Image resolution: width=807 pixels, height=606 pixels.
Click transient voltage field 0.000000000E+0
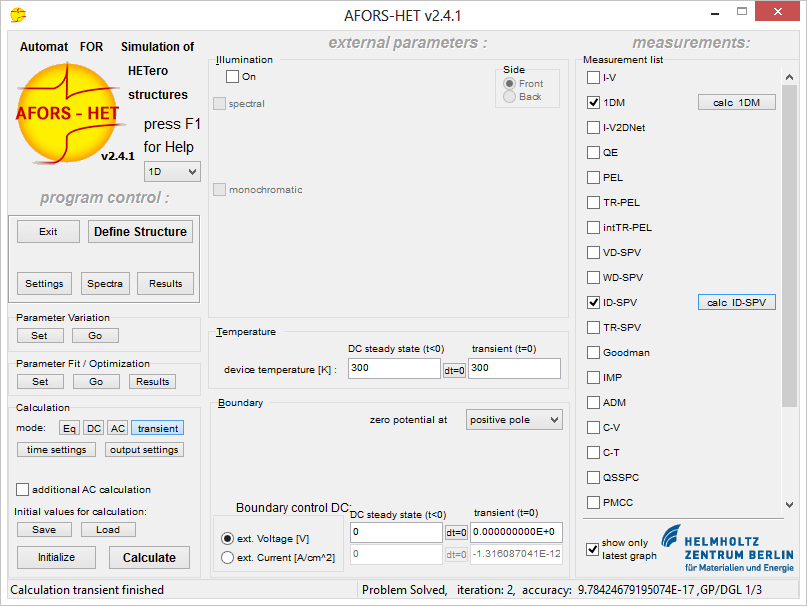point(516,532)
